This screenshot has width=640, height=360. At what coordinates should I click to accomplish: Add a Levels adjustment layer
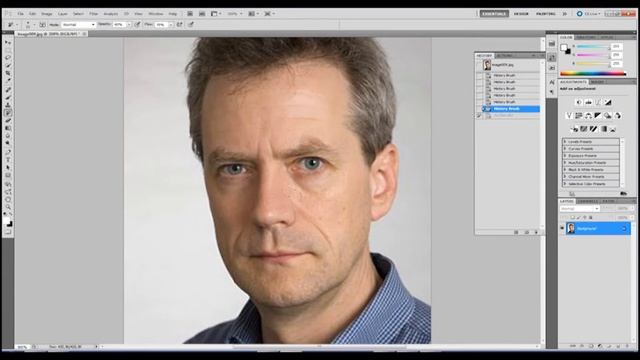[588, 102]
